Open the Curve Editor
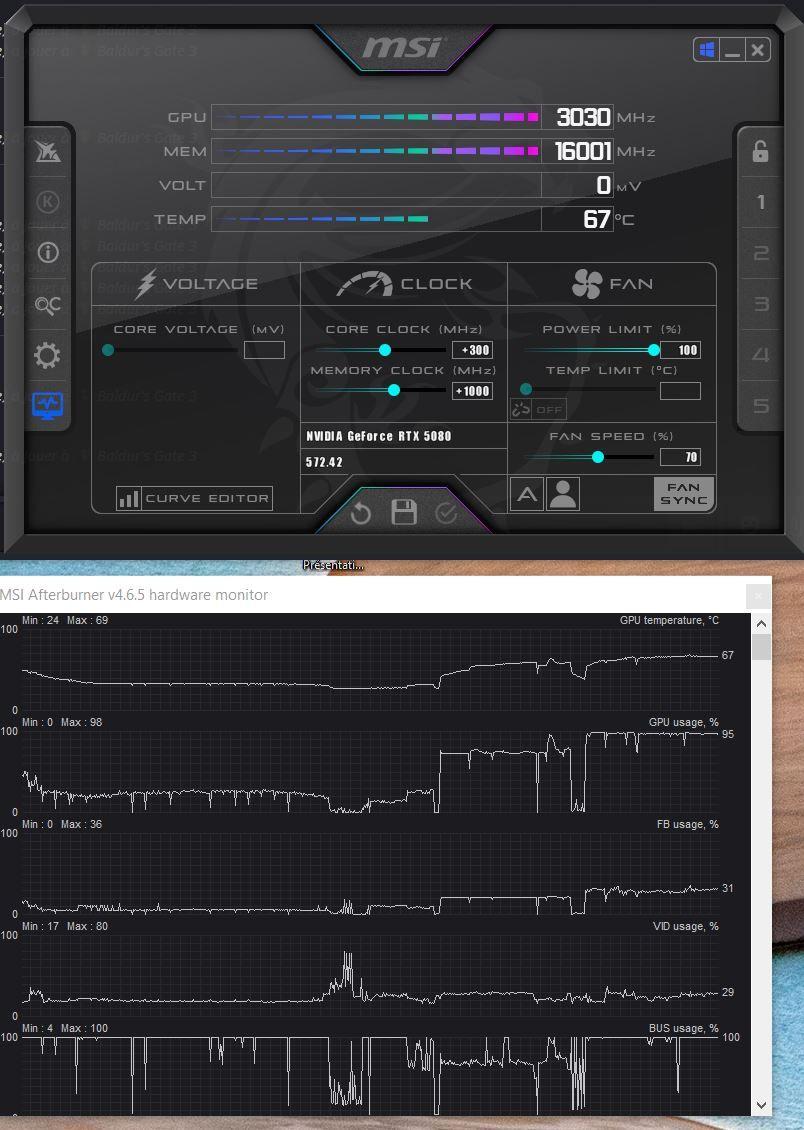Viewport: 804px width, 1130px height. click(195, 498)
